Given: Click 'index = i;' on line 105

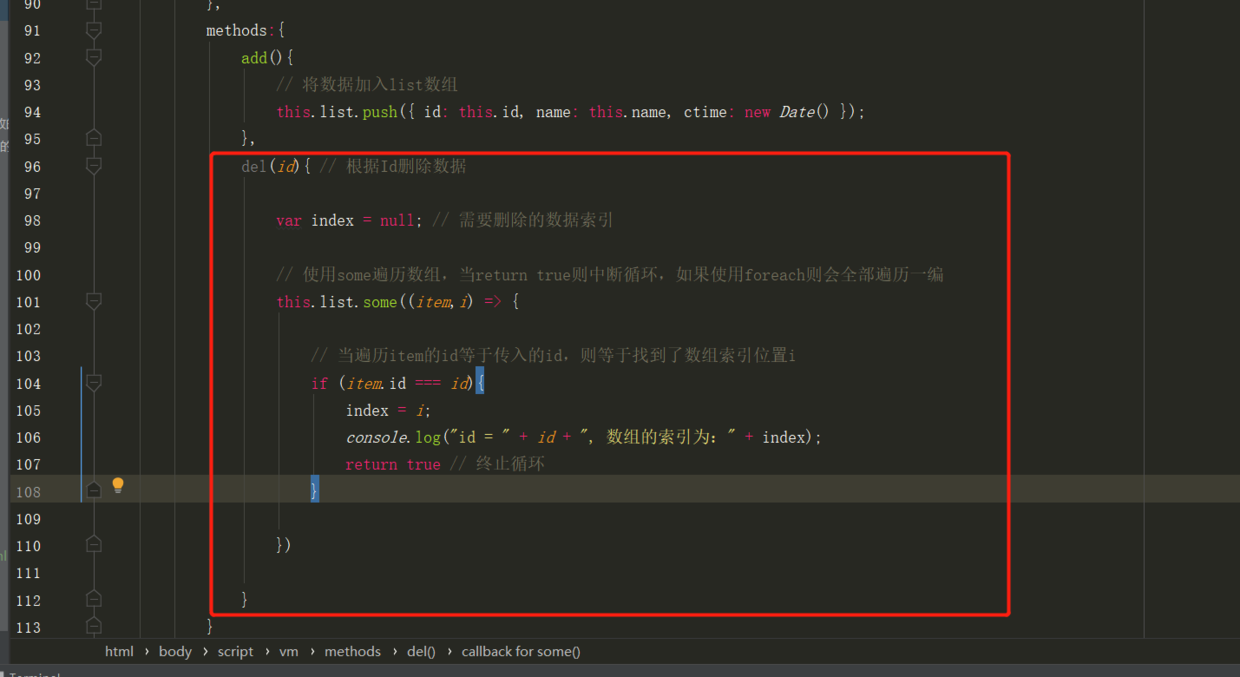Looking at the screenshot, I should [x=389, y=410].
